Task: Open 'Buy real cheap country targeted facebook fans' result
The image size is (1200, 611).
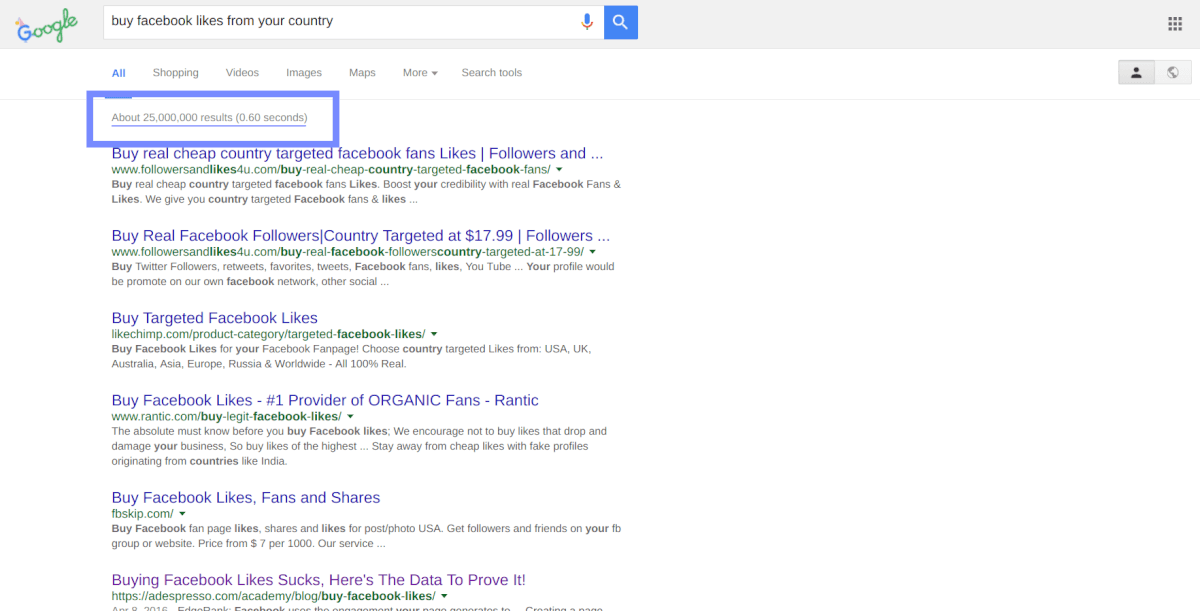Action: tap(357, 154)
